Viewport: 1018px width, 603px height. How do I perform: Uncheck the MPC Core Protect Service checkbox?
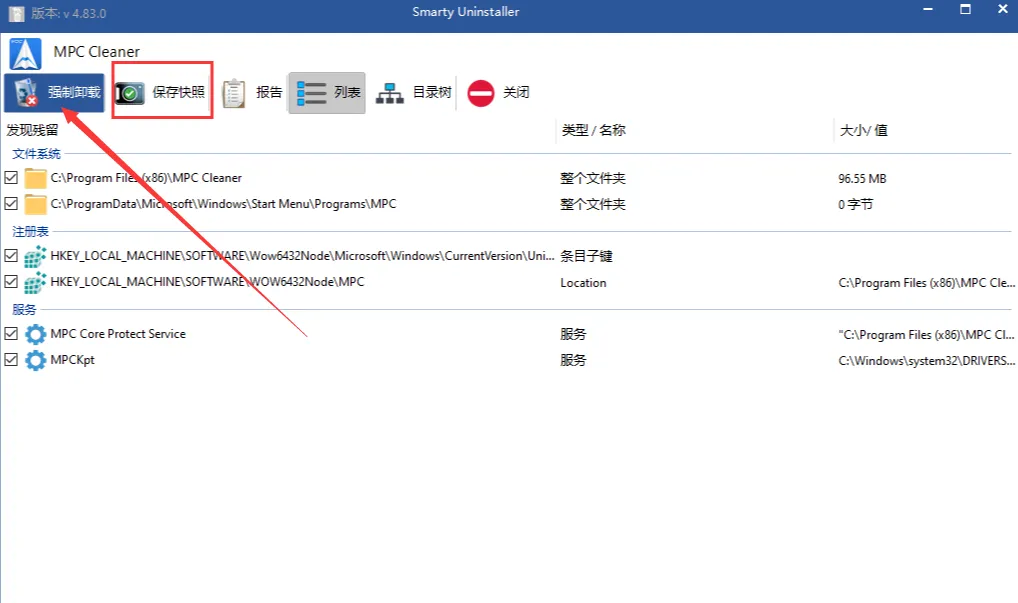coord(11,333)
